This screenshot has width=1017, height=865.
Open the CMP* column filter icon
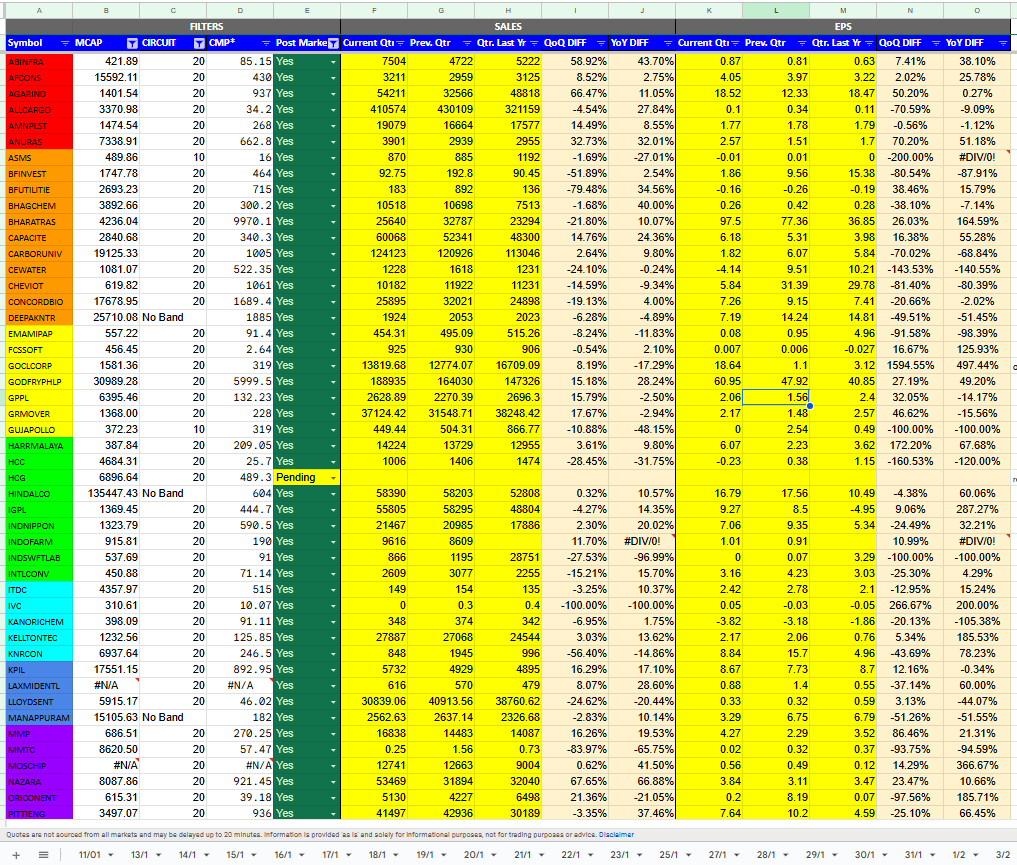pyautogui.click(x=266, y=43)
